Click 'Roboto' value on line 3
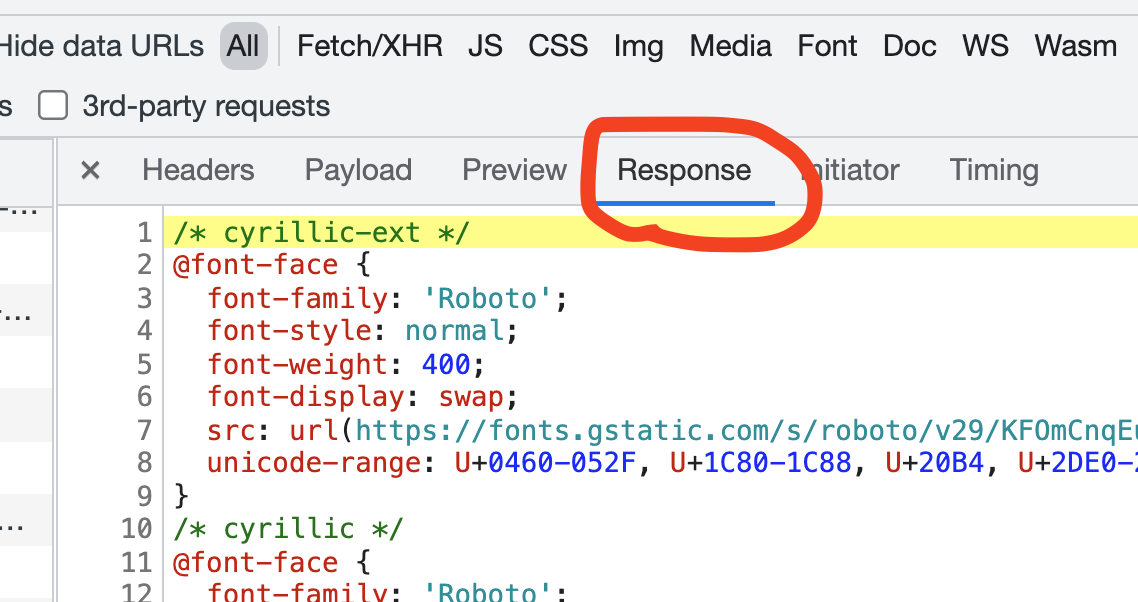This screenshot has width=1138, height=602. pyautogui.click(x=487, y=298)
